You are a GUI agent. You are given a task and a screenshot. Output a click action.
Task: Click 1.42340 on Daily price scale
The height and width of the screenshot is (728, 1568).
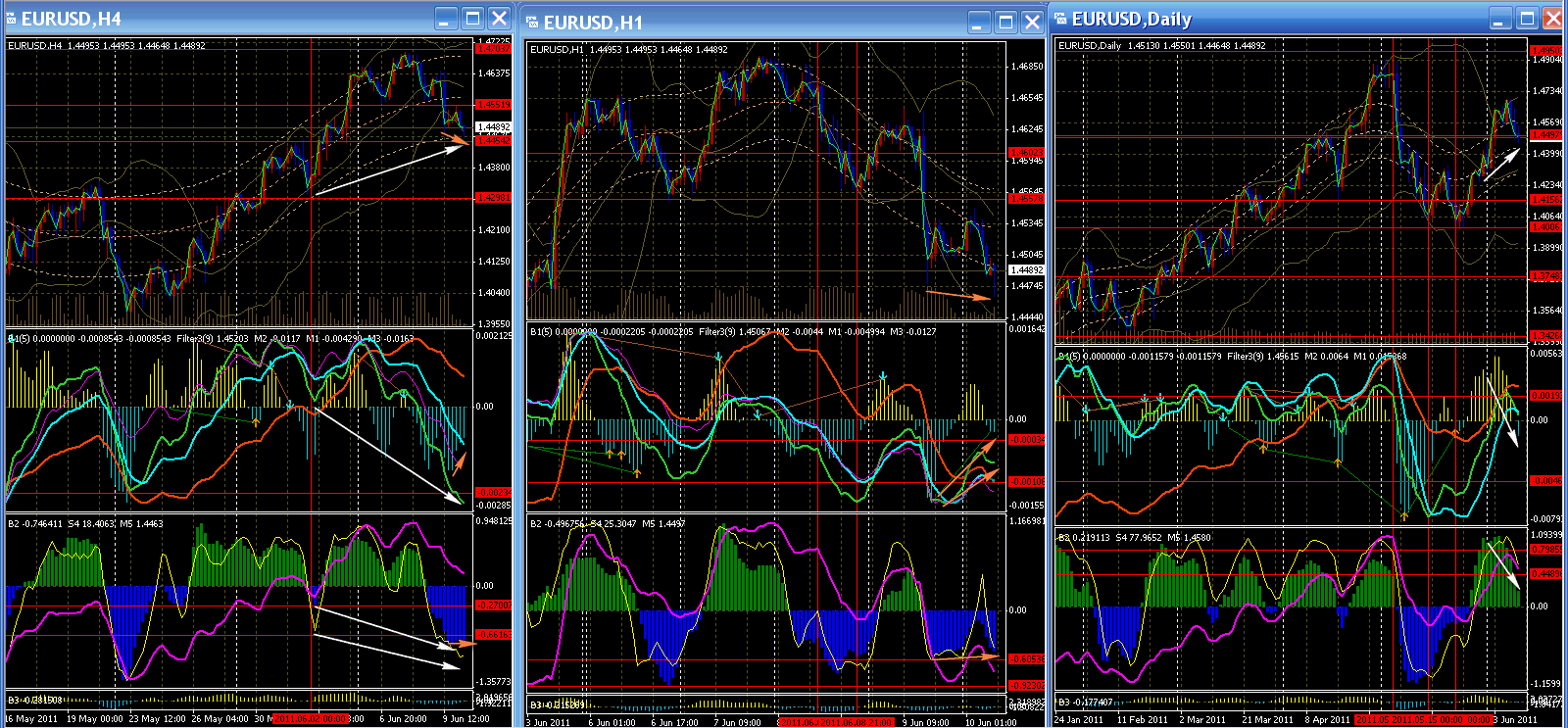1547,184
